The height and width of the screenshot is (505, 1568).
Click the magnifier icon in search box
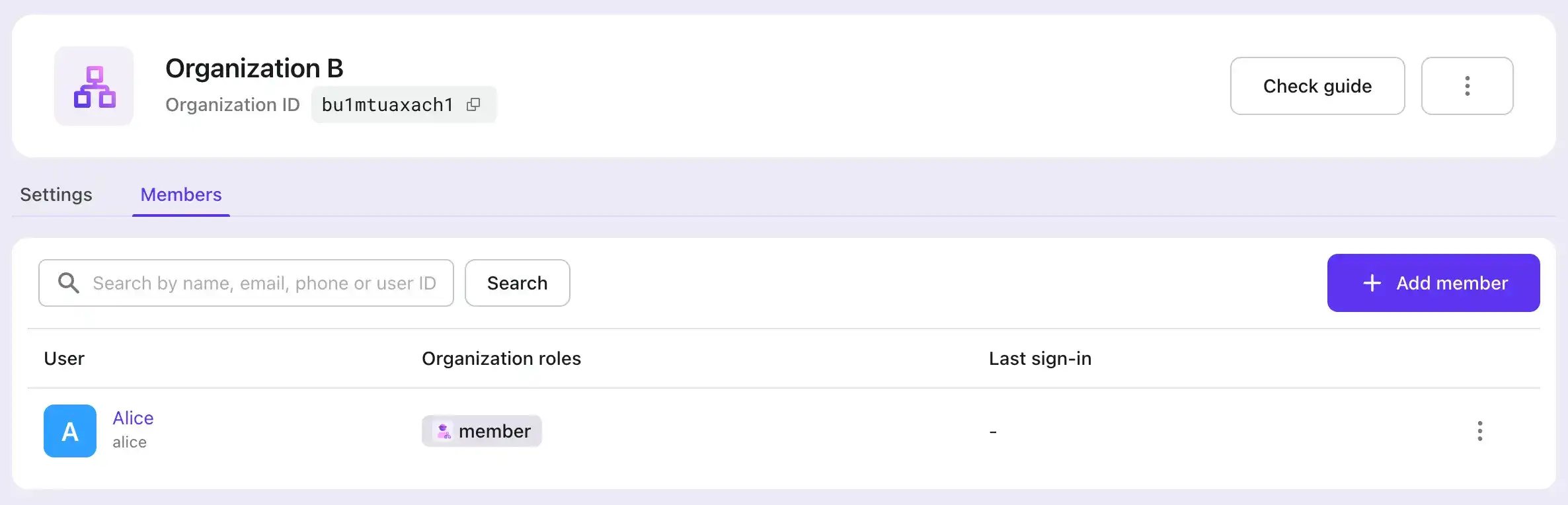(x=69, y=283)
